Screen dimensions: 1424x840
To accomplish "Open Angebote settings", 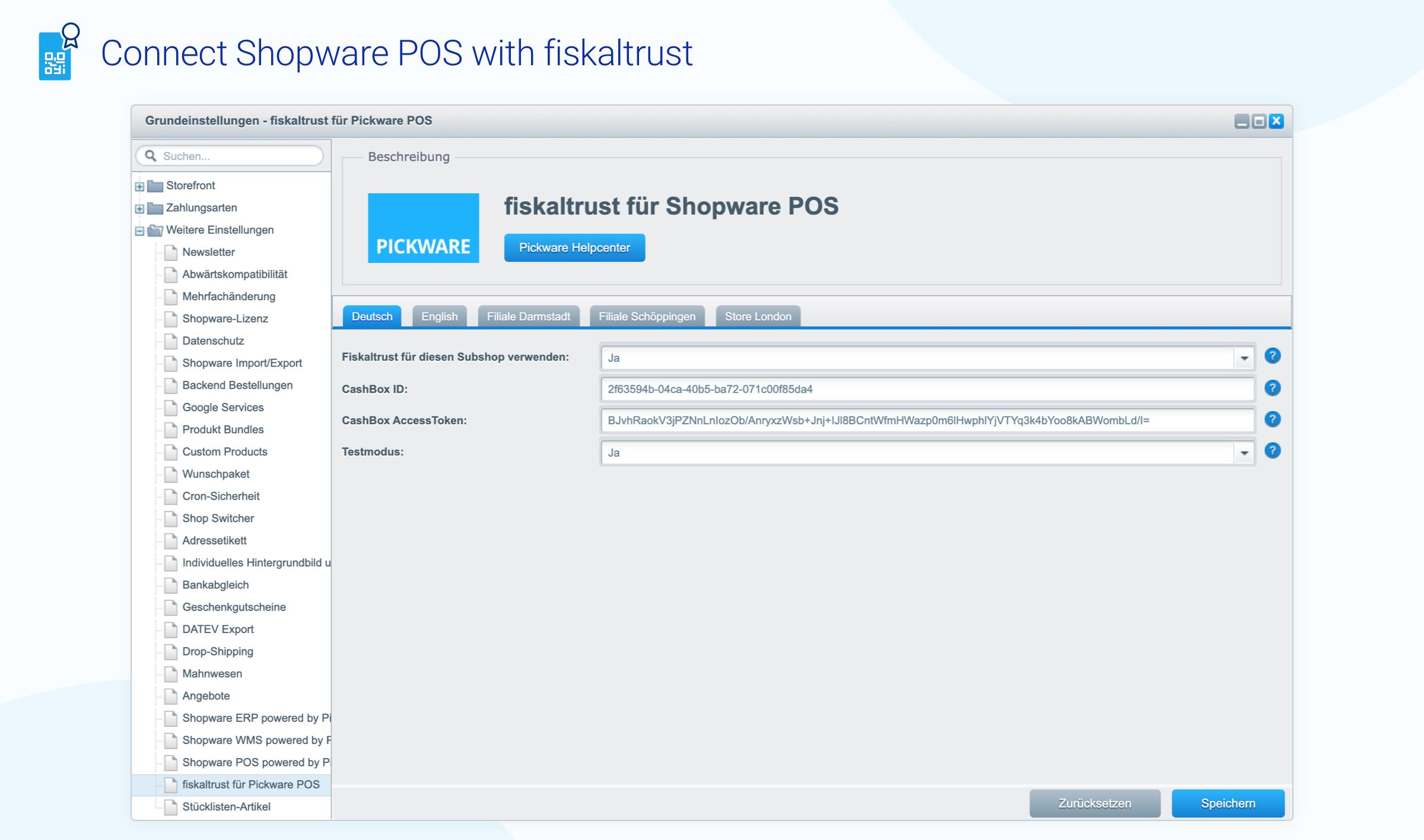I will (x=206, y=696).
